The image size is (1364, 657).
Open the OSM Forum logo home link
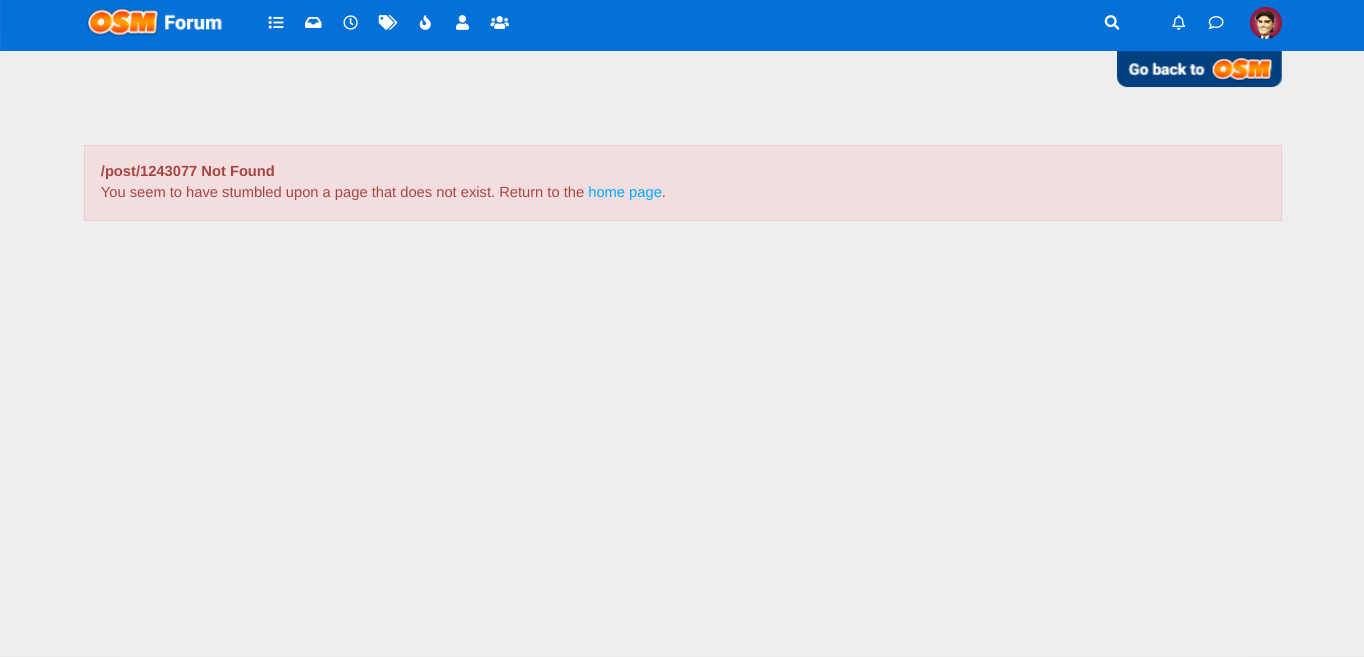[155, 22]
